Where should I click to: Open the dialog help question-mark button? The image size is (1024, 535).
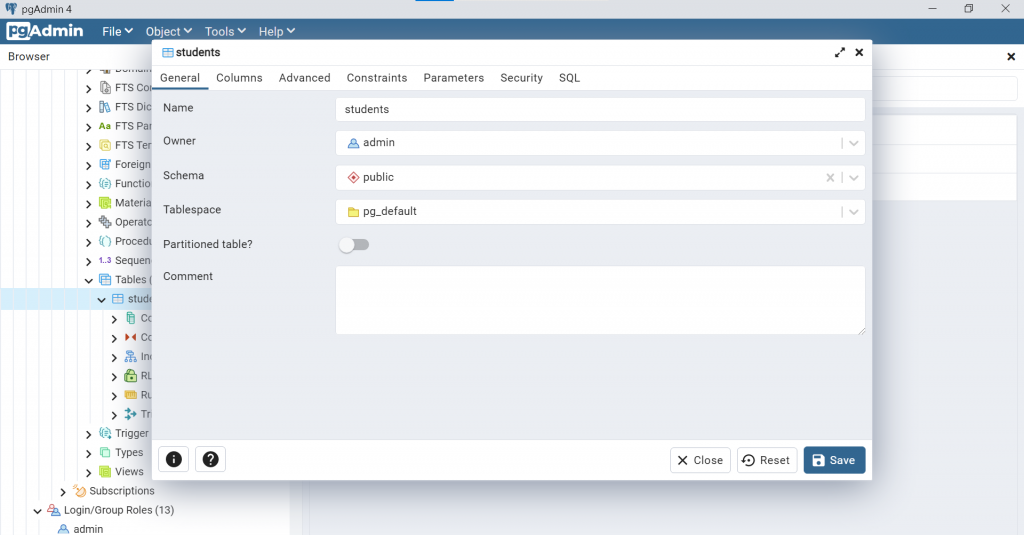coord(210,459)
